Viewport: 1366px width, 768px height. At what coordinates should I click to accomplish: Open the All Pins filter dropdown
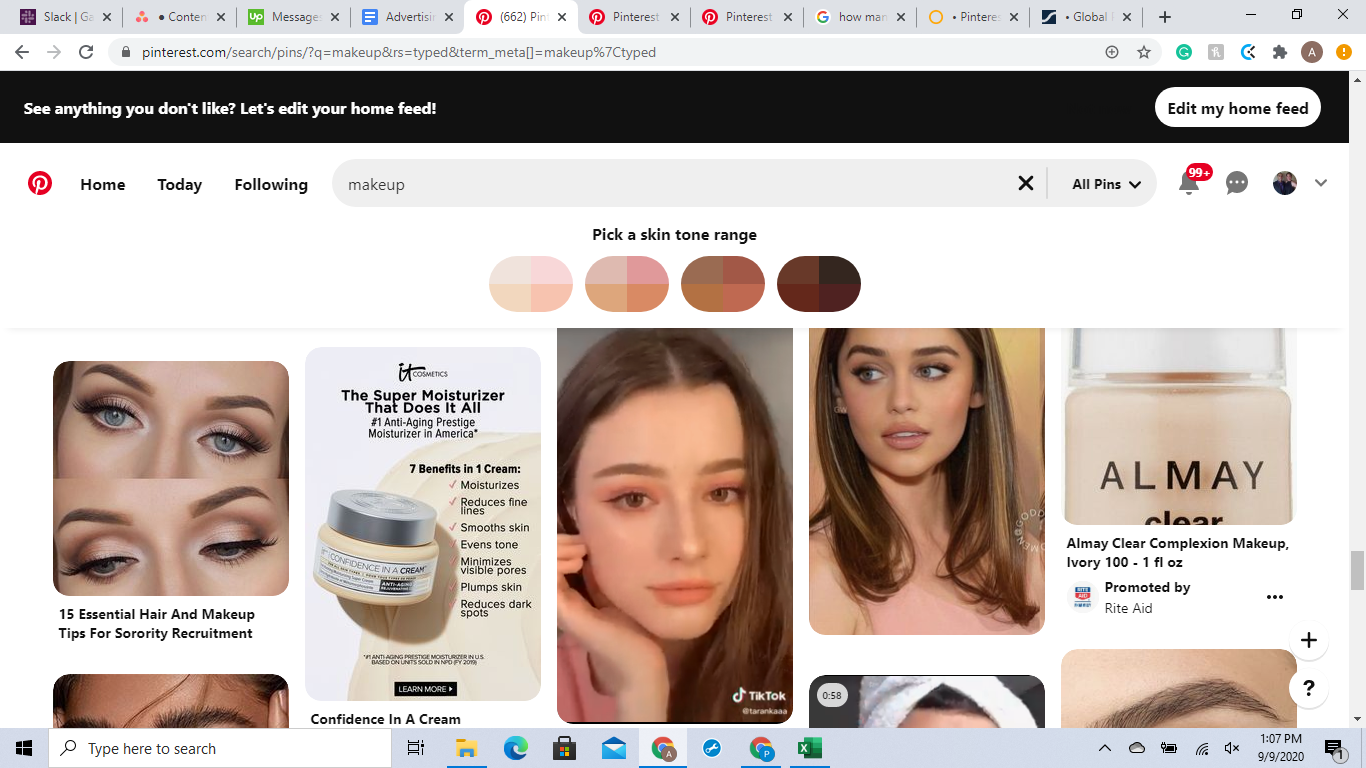pyautogui.click(x=1106, y=184)
